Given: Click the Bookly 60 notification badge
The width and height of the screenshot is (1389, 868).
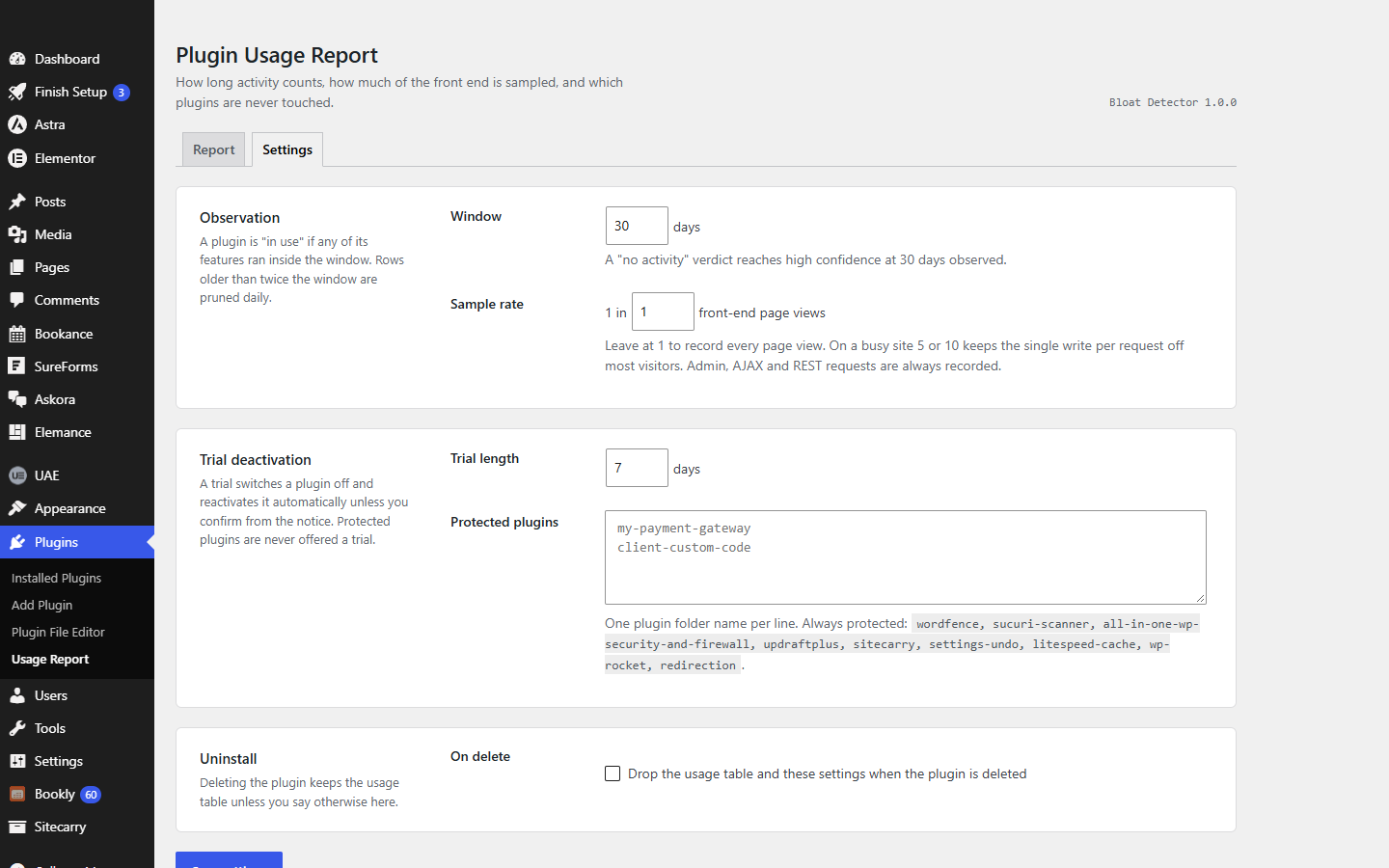Looking at the screenshot, I should [91, 795].
